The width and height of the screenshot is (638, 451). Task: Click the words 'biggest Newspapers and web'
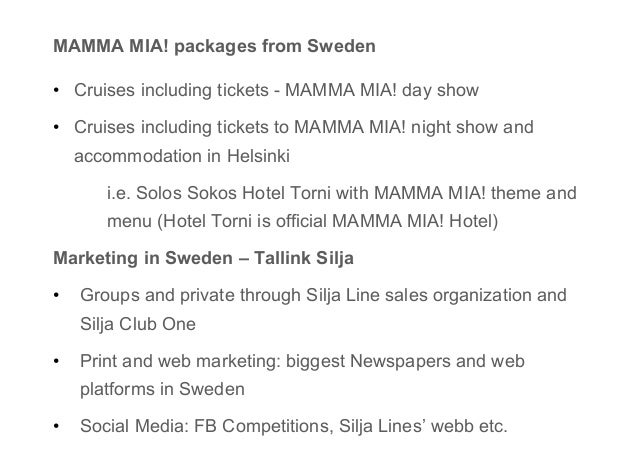(405, 361)
